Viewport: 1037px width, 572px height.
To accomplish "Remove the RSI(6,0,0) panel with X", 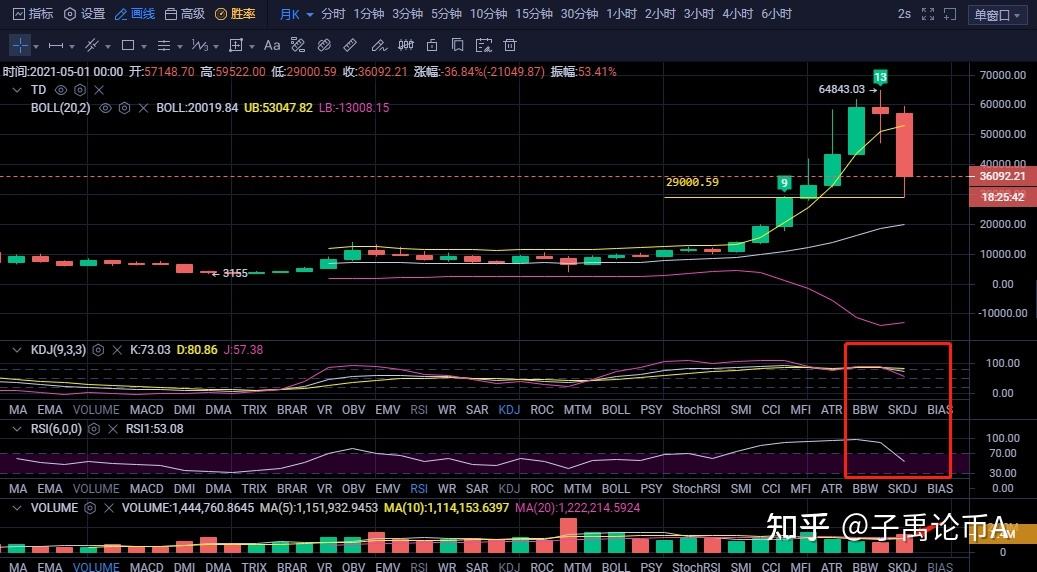I will (x=113, y=429).
